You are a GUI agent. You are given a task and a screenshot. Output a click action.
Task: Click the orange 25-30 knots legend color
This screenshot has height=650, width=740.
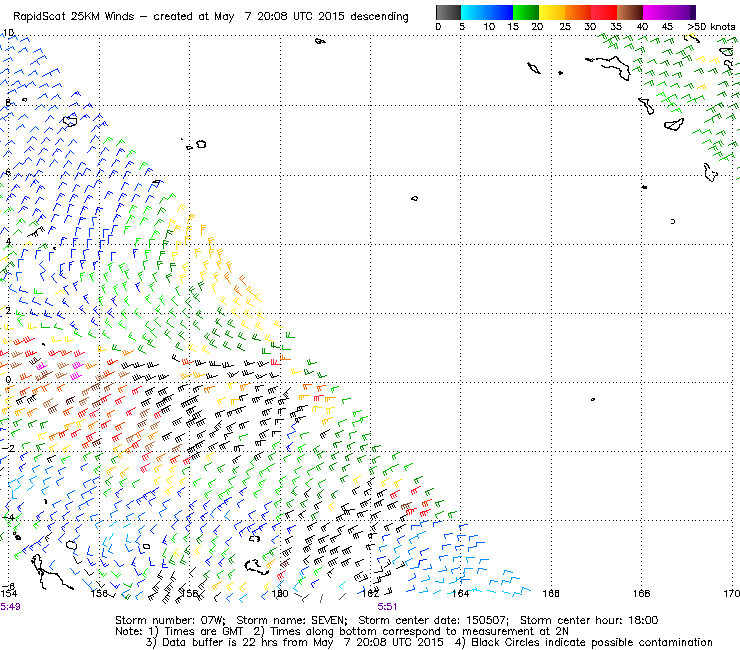(578, 12)
